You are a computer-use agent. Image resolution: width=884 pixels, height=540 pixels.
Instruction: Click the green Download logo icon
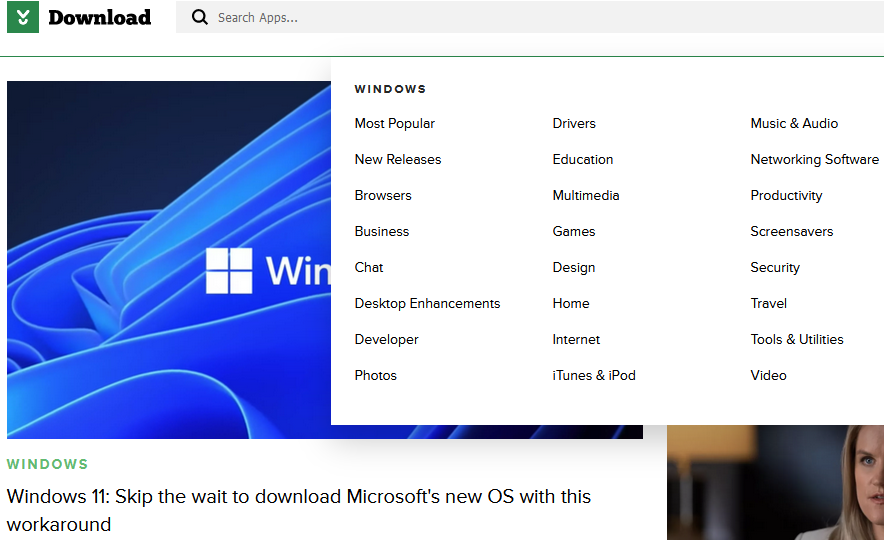point(23,17)
